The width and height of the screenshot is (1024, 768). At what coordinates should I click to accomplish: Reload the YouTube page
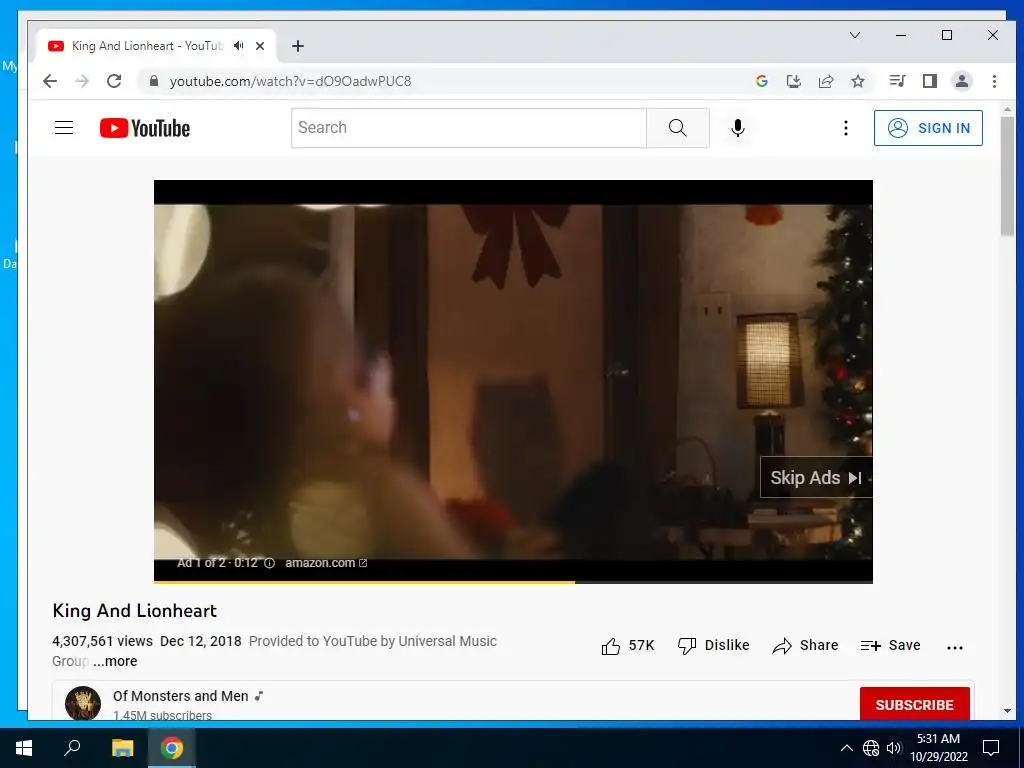click(x=114, y=81)
